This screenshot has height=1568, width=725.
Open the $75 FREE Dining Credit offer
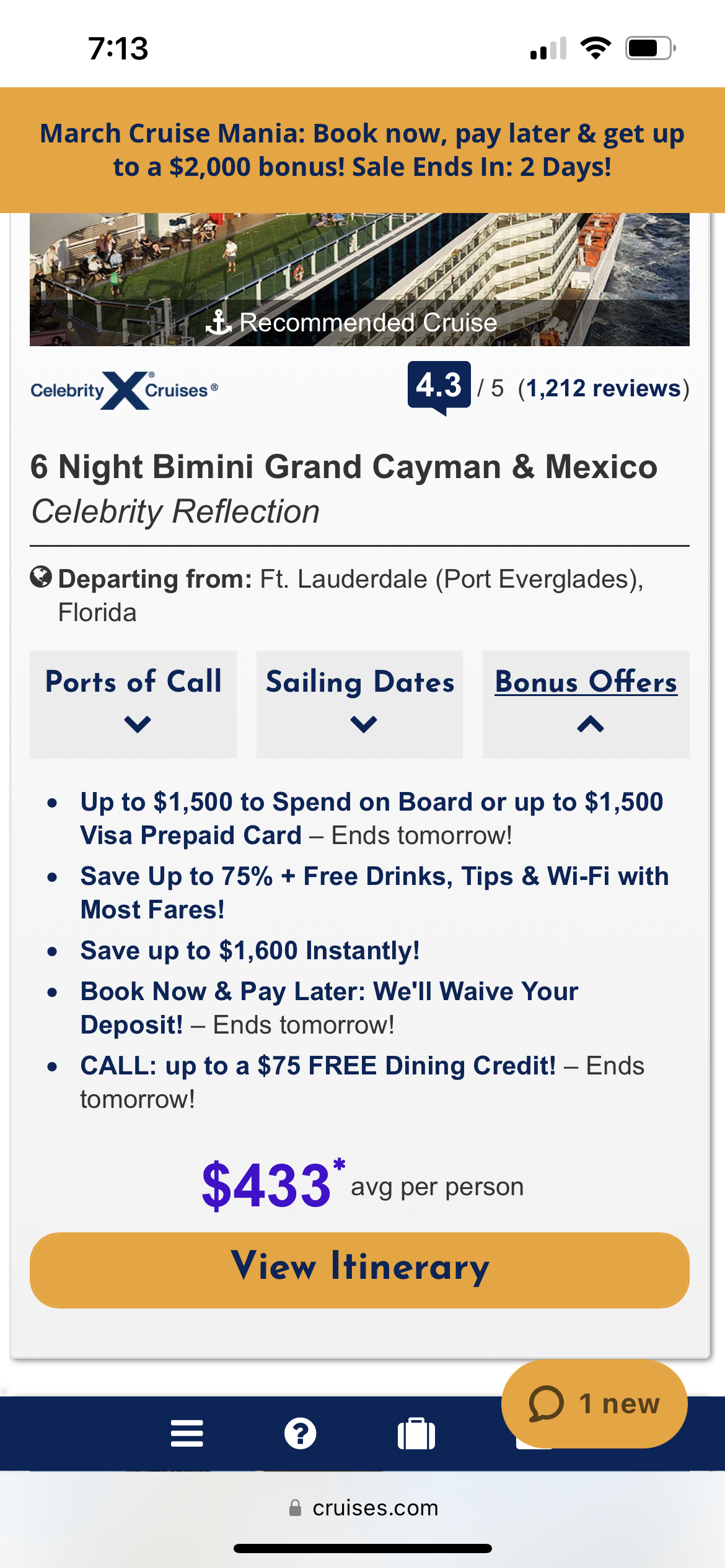318,1066
